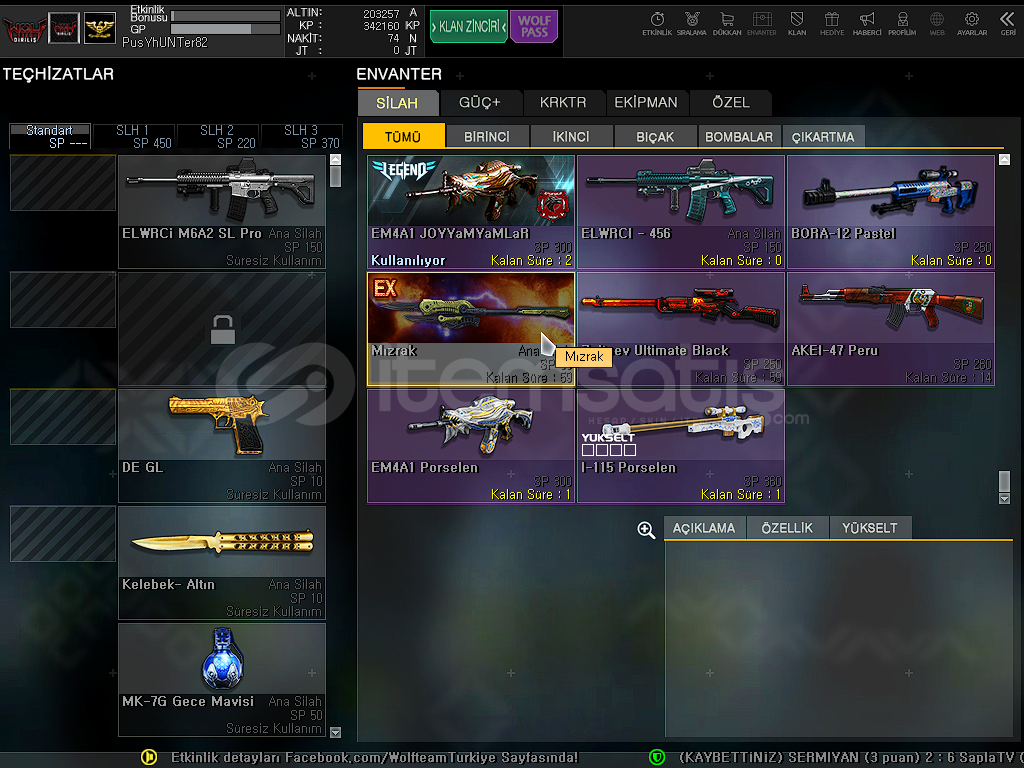Select the I-115 Porselen sniper card
Image resolution: width=1024 pixels, height=768 pixels.
[x=680, y=446]
